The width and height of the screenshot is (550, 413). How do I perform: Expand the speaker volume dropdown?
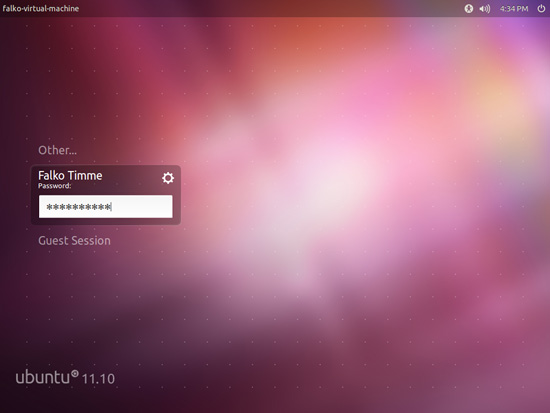click(x=484, y=8)
